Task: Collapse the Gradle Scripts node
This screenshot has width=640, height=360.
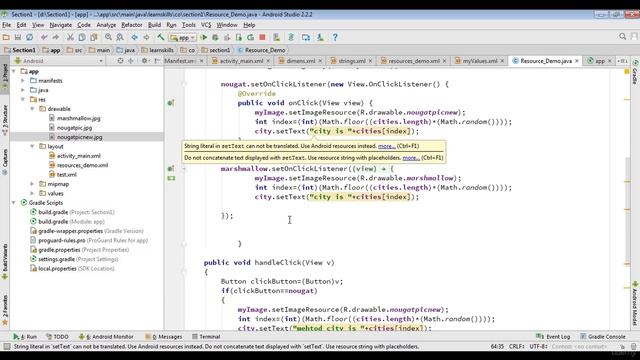Action: pyautogui.click(x=14, y=202)
